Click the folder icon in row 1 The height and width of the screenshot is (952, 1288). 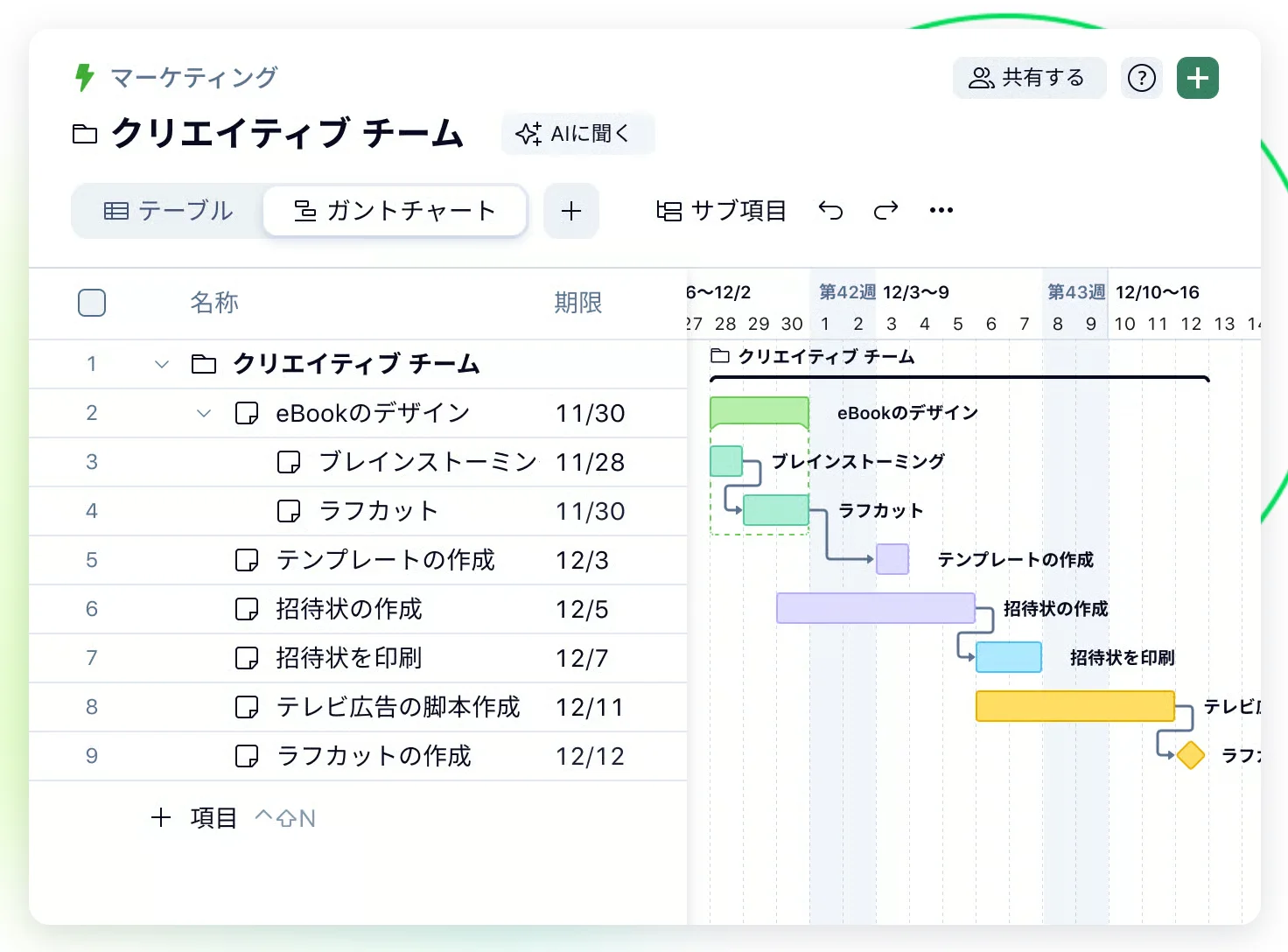[204, 364]
